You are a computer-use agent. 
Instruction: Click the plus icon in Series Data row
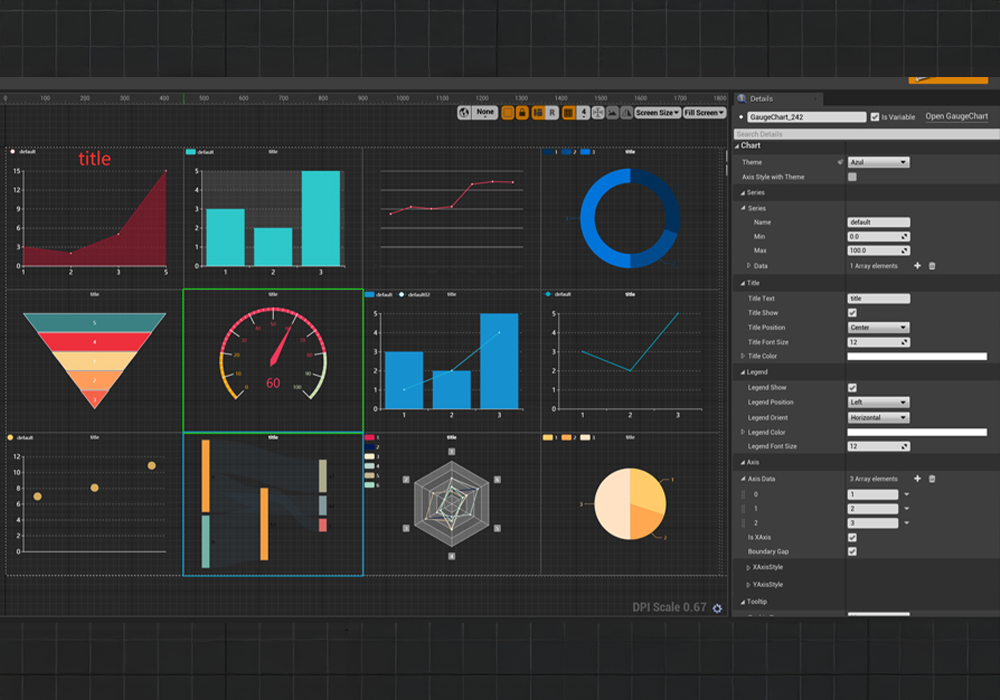(917, 266)
